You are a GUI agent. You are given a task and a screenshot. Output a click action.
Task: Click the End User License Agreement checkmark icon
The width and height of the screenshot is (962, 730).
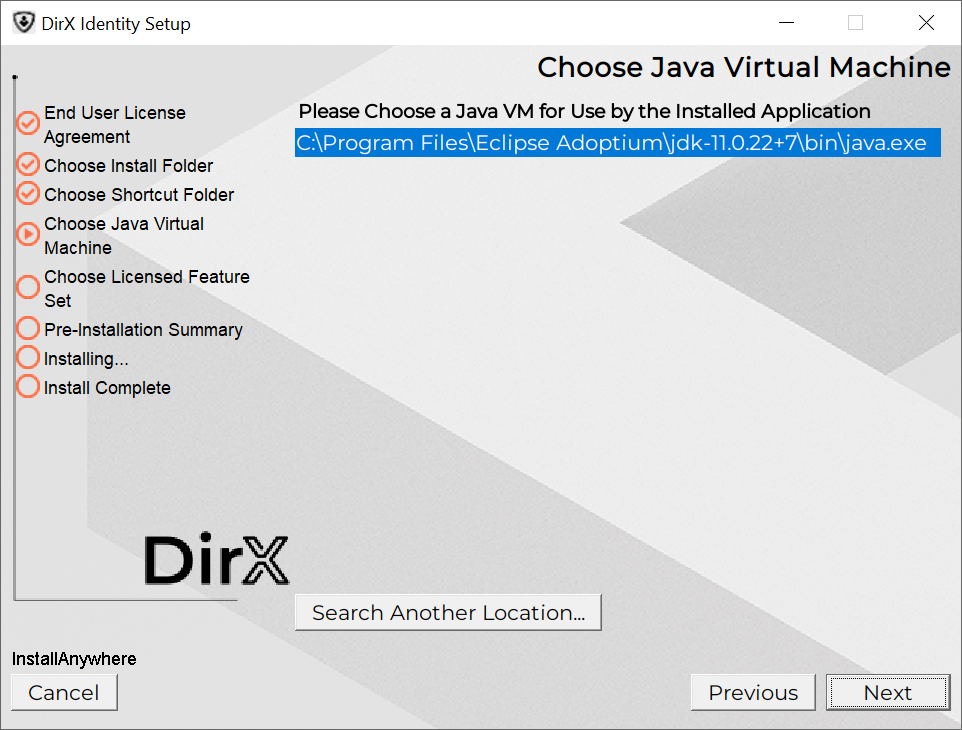click(28, 124)
